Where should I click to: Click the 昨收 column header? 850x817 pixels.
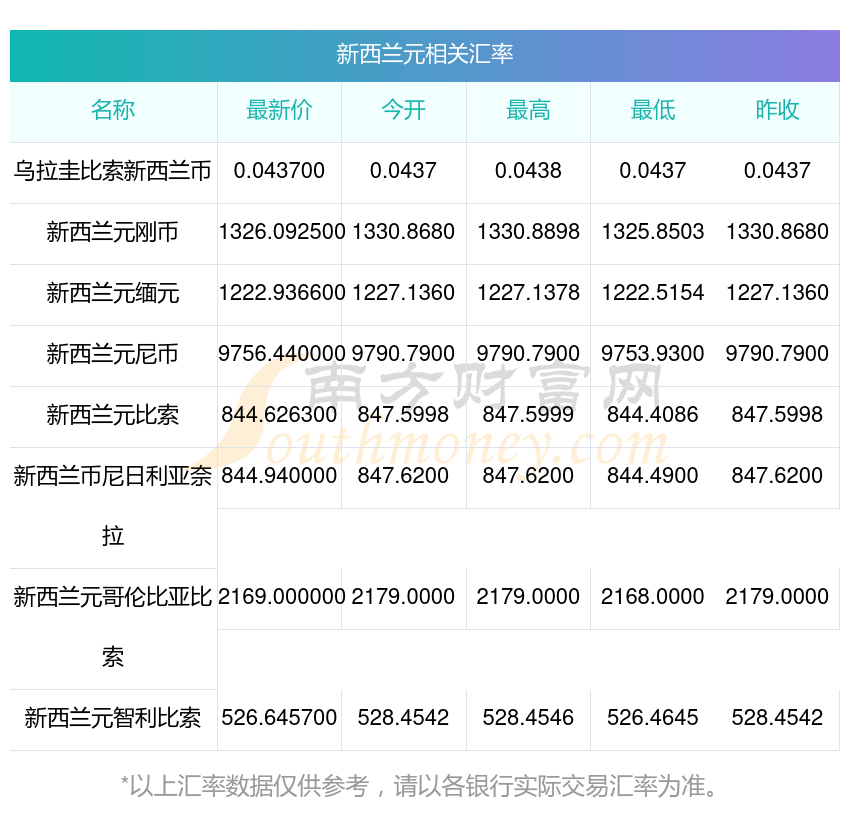pyautogui.click(x=777, y=110)
